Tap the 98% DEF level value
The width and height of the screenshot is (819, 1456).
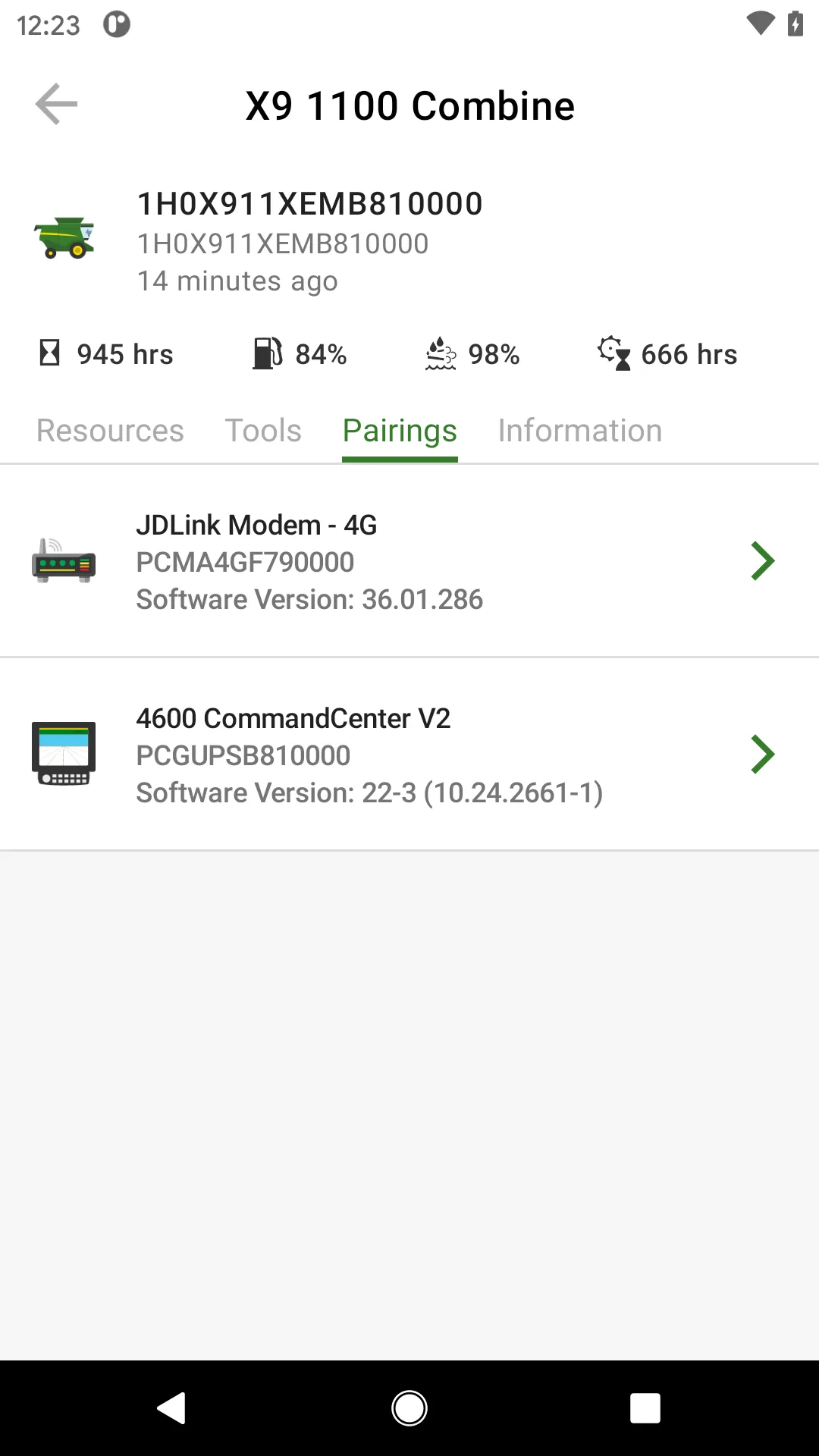(494, 354)
